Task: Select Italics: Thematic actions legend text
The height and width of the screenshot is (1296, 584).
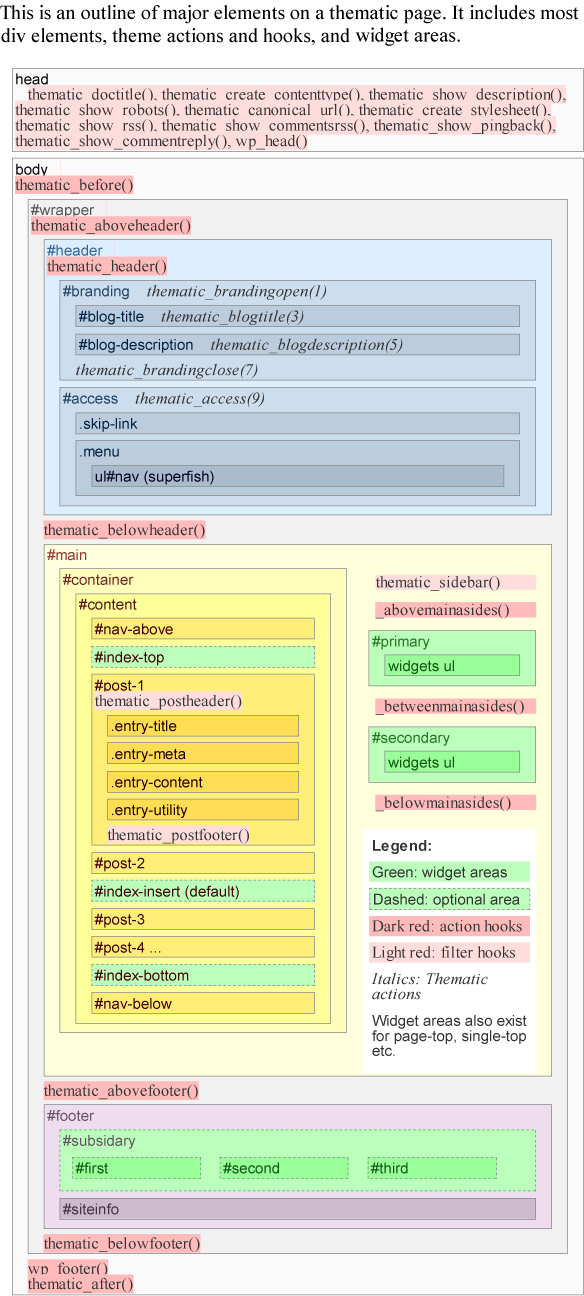Action: tap(430, 987)
